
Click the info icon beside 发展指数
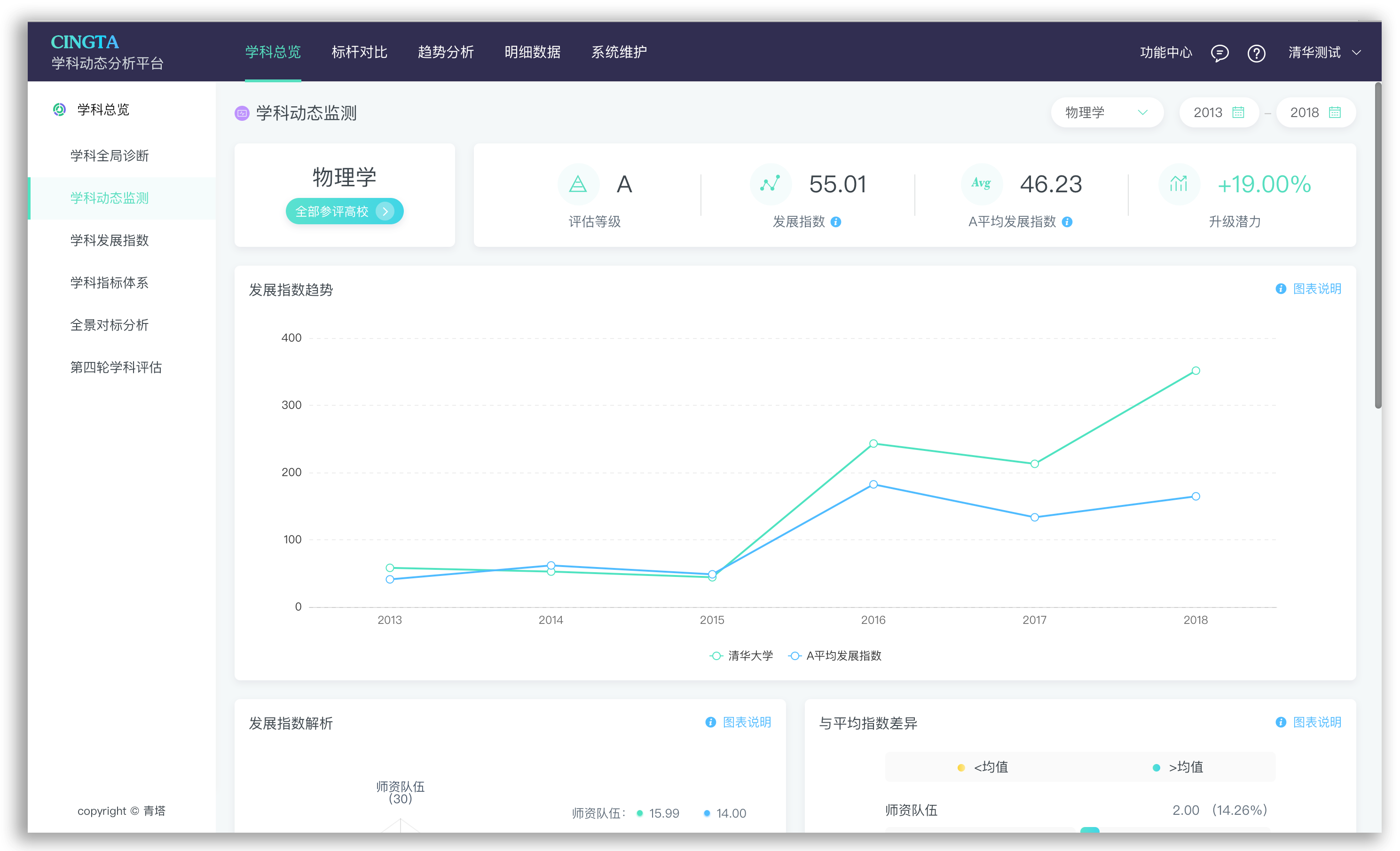(x=836, y=222)
